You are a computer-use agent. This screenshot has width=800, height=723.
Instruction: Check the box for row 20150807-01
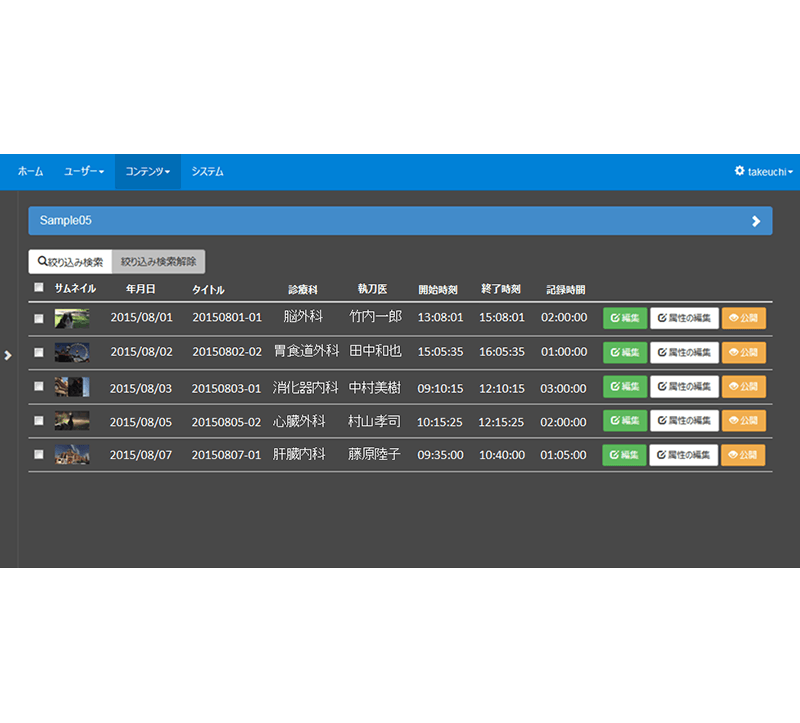coord(39,454)
